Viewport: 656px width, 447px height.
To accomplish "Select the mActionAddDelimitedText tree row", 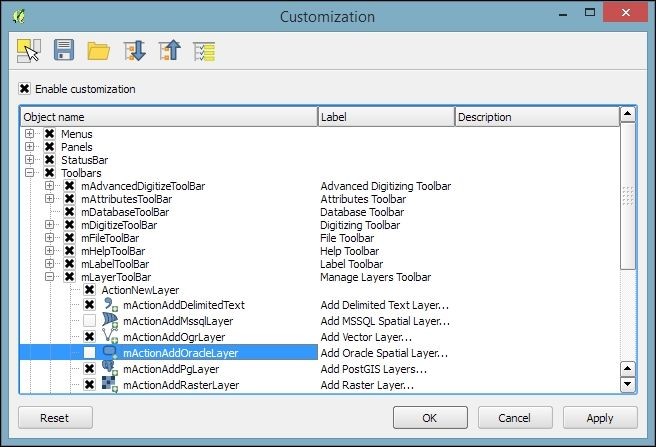I will click(x=183, y=305).
